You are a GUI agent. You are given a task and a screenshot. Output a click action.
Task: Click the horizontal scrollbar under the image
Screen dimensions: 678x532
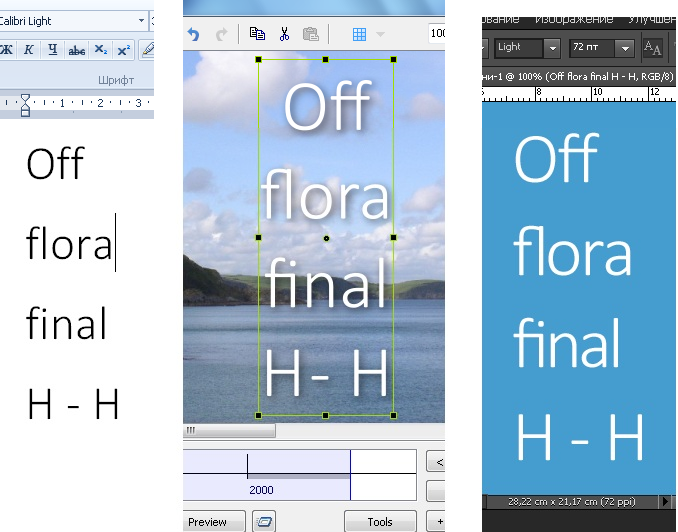tap(229, 430)
